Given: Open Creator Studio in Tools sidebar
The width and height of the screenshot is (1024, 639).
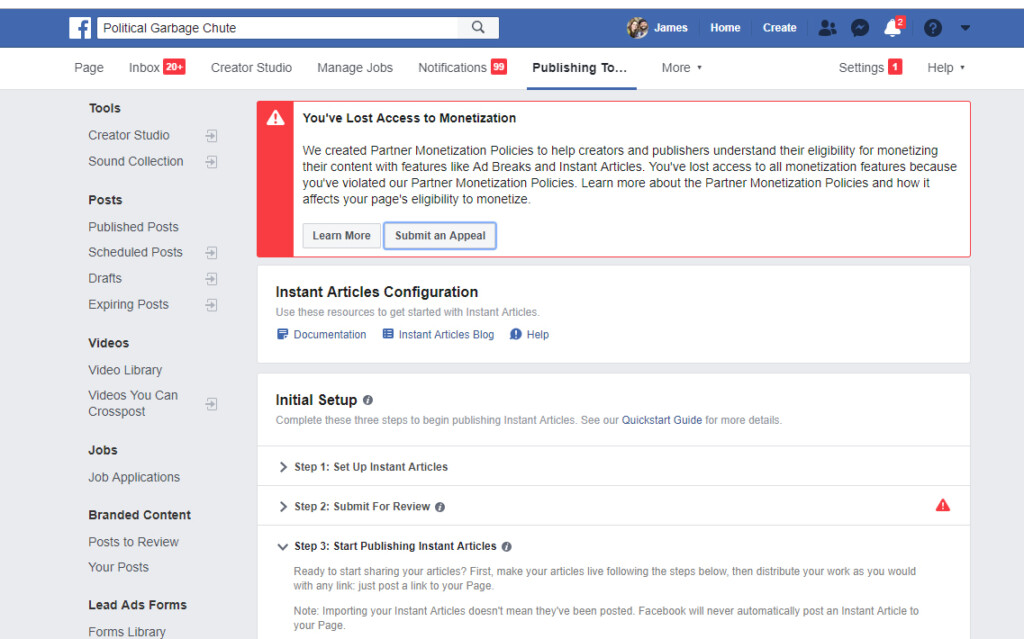Looking at the screenshot, I should click(129, 135).
